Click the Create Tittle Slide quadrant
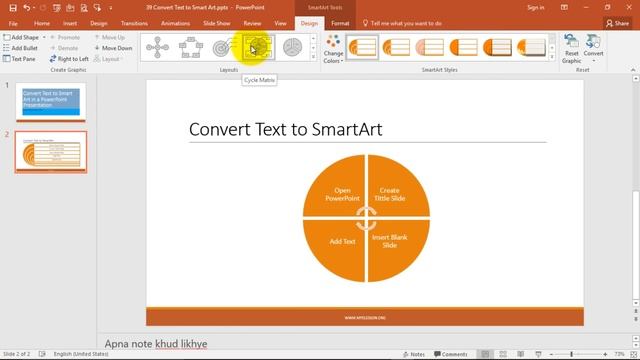The width and height of the screenshot is (640, 360). tap(398, 186)
